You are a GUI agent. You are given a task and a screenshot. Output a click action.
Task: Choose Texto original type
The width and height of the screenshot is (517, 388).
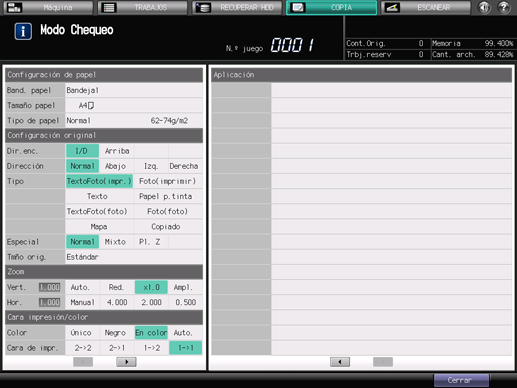(x=99, y=196)
